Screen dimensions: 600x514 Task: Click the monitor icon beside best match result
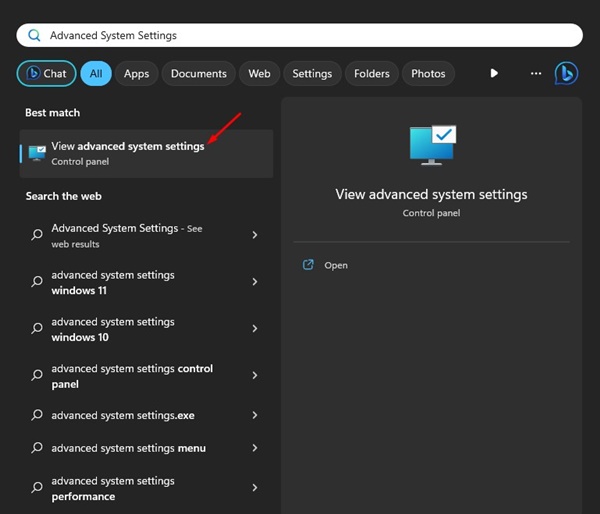(37, 153)
